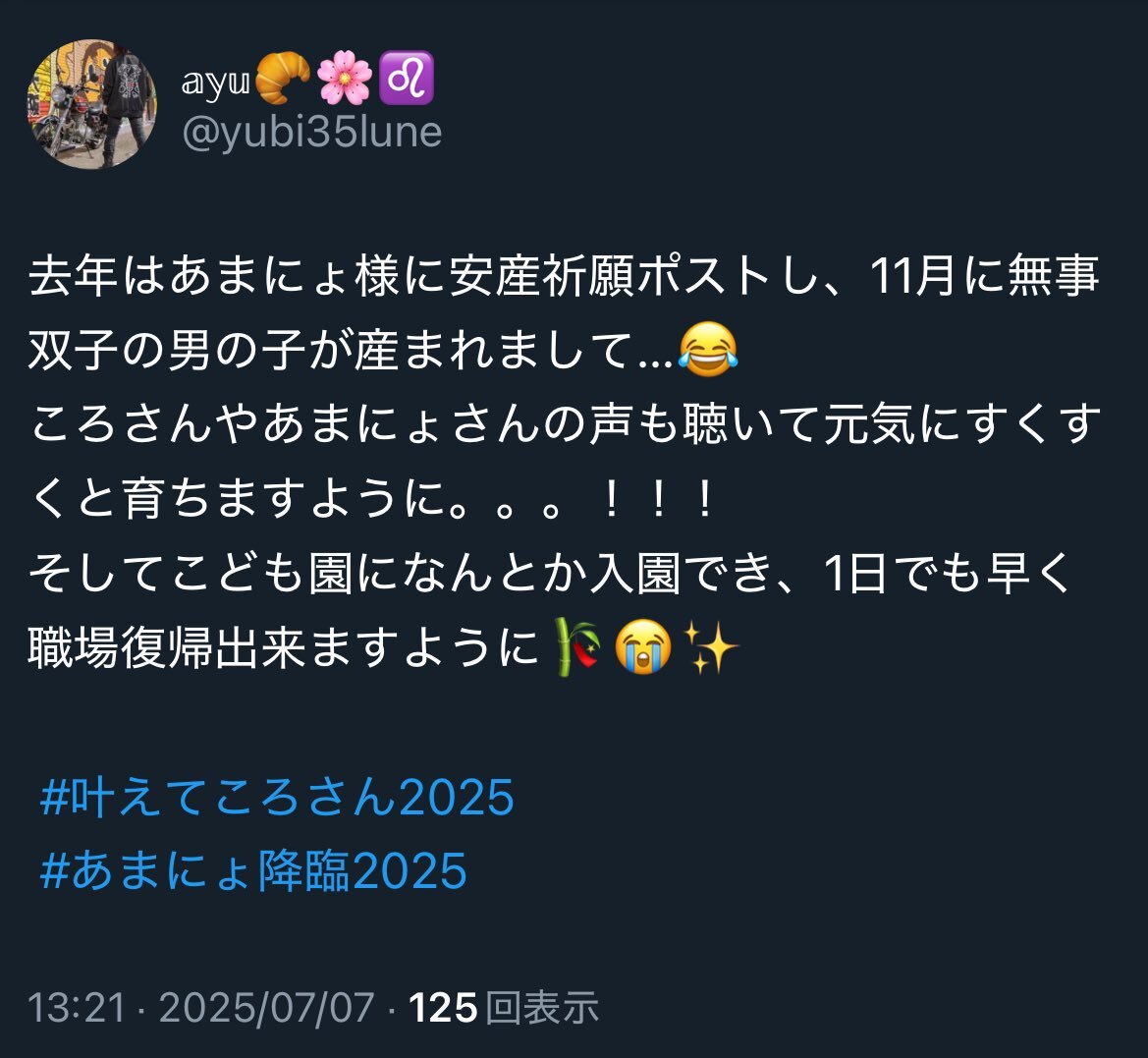Open ayu's profile avatar photo
This screenshot has height=1058, width=1148.
tap(91, 104)
